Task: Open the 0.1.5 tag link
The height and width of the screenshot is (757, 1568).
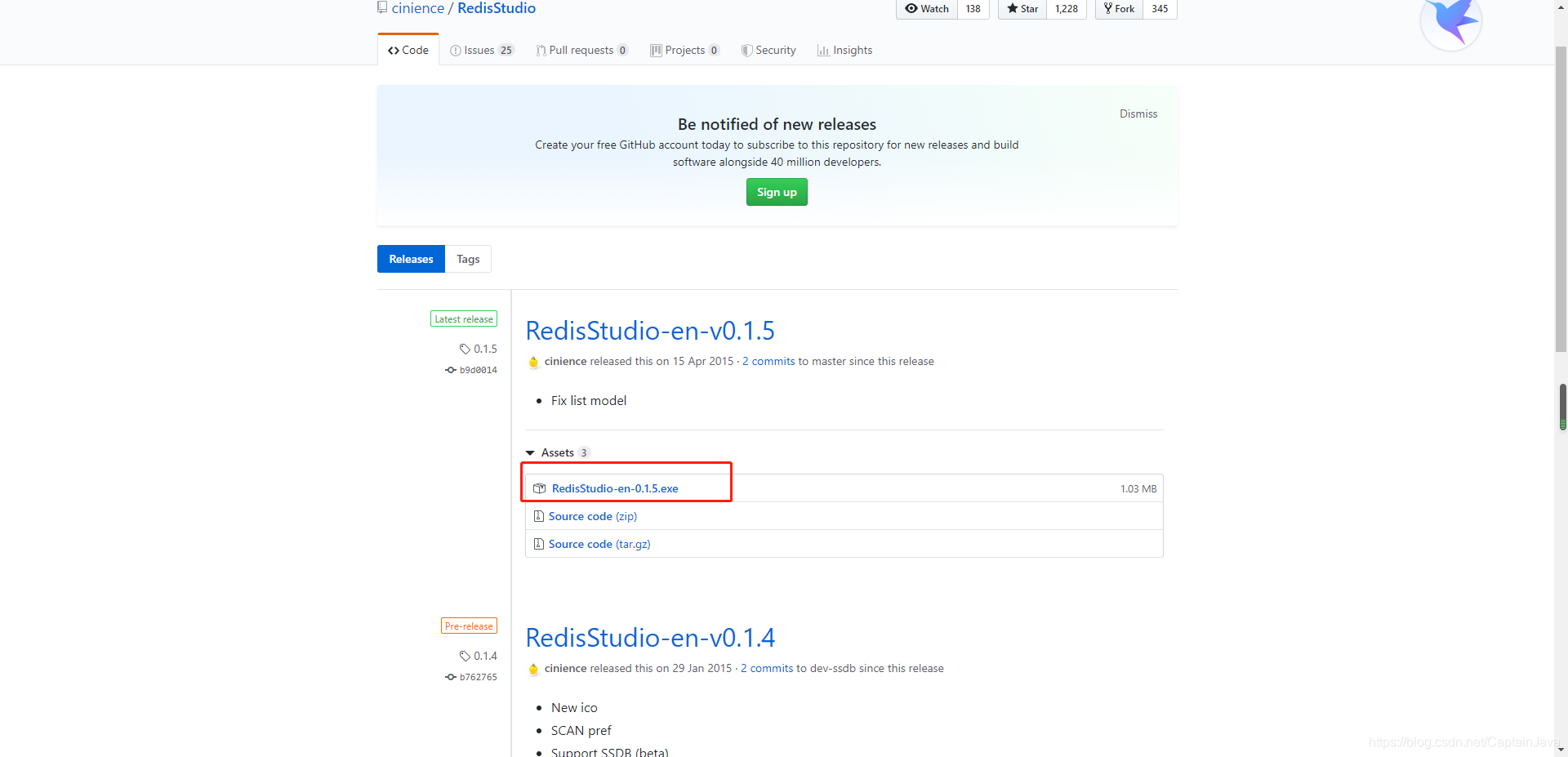Action: coord(479,349)
